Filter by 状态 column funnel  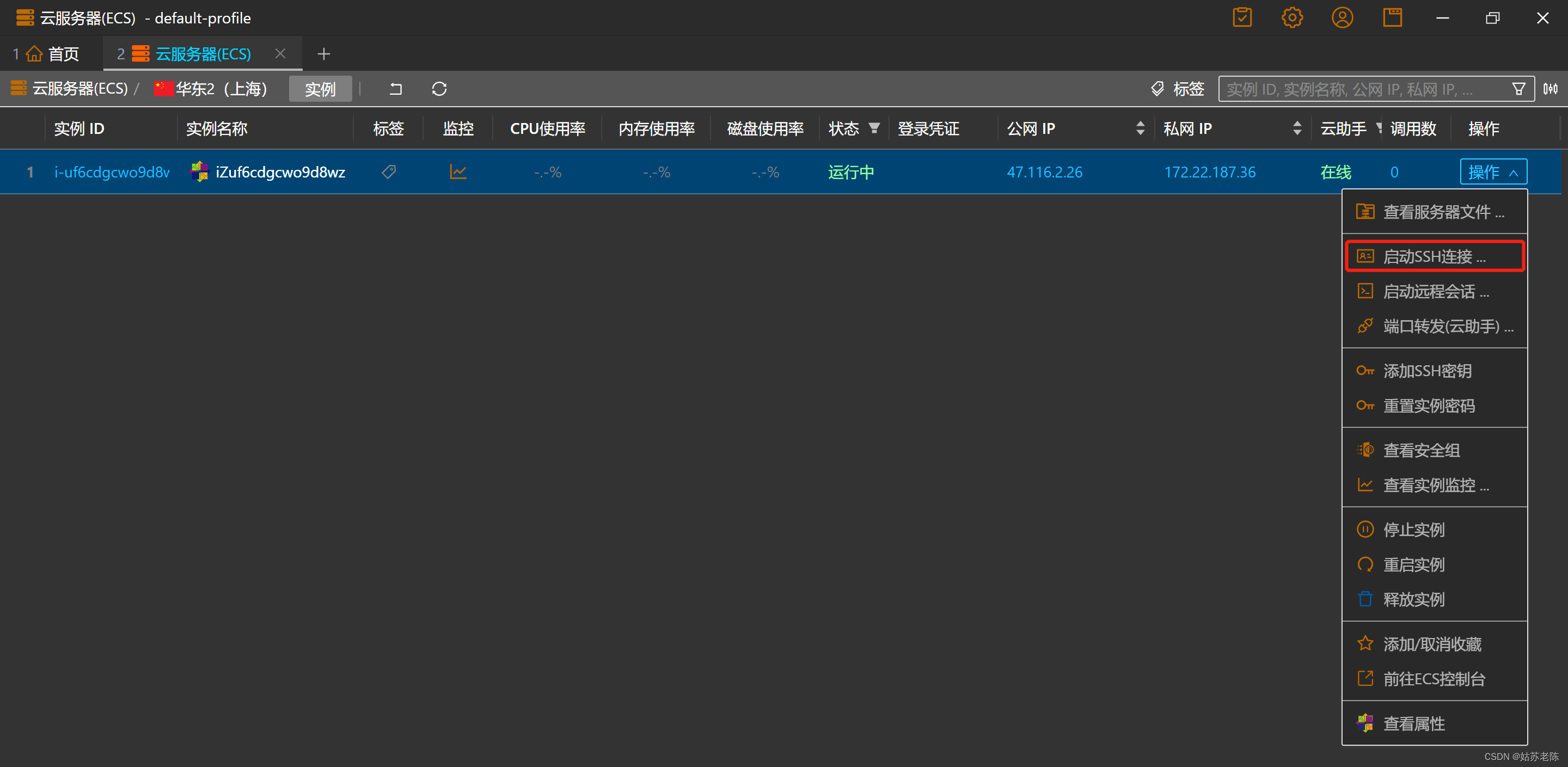point(874,128)
